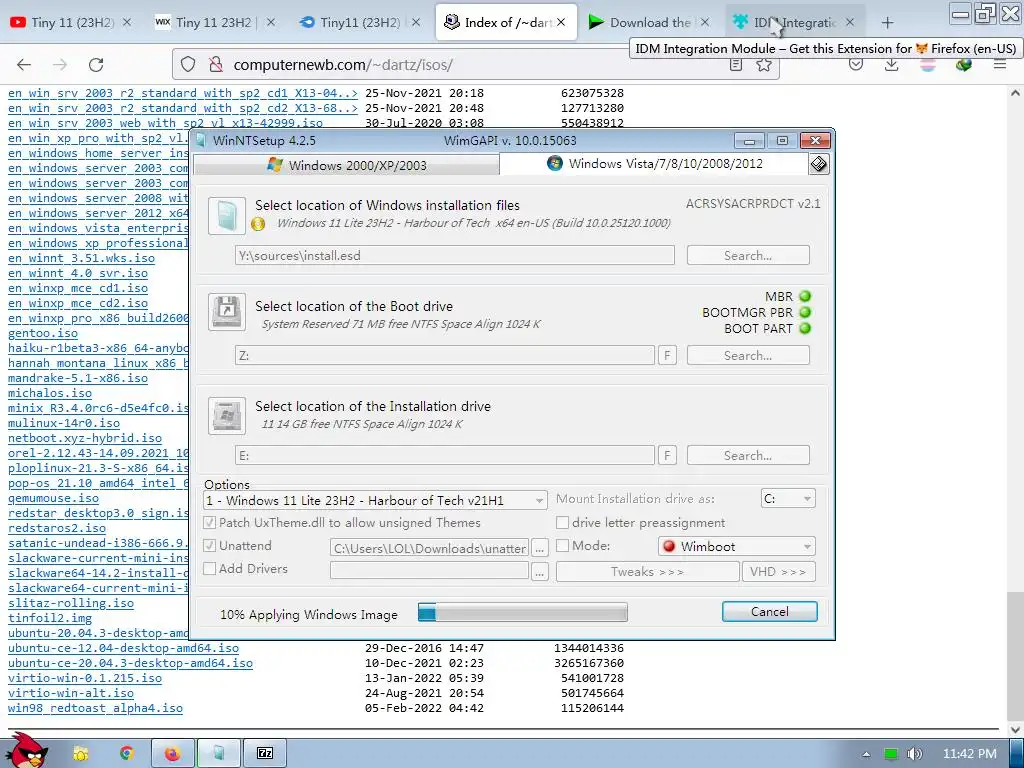Click the Angry Birds Start button
This screenshot has width=1024, height=768.
tap(26, 751)
